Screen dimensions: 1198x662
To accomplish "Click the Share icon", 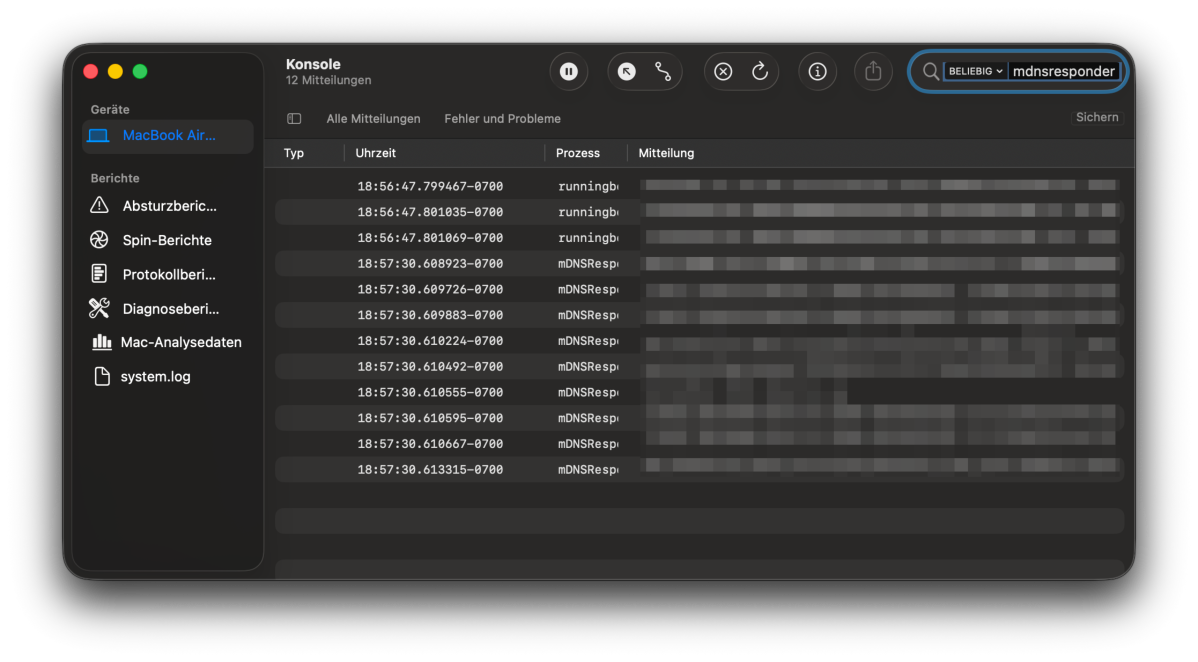I will (873, 71).
